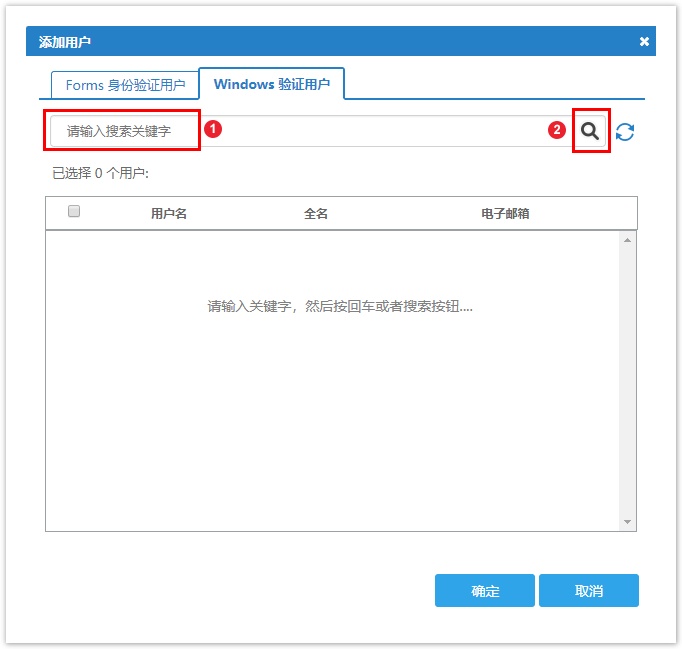Select the Windows 验证用户 tab
The height and width of the screenshot is (649, 682).
coord(271,84)
